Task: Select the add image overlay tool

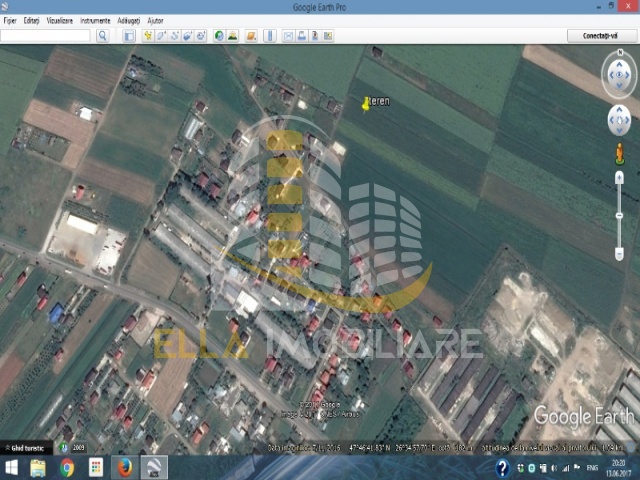Action: click(187, 36)
